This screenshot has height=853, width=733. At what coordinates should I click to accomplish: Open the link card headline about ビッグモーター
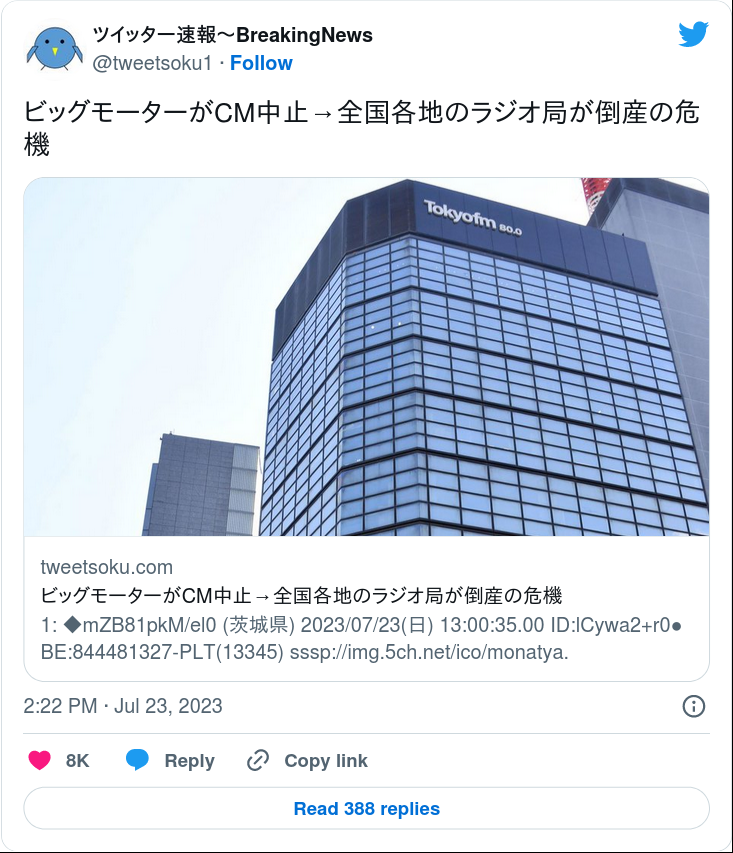click(301, 596)
